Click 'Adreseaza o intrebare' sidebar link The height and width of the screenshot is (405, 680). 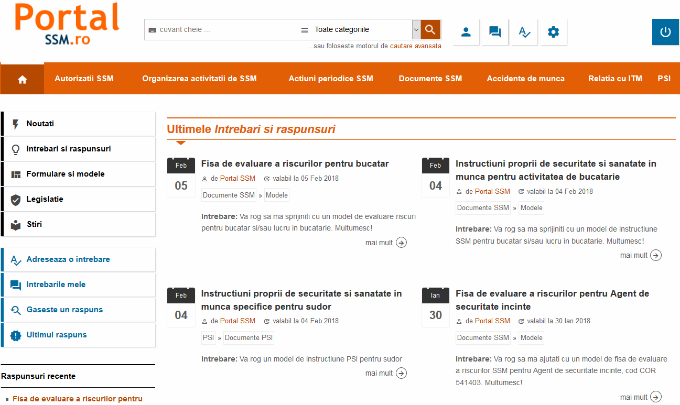pyautogui.click(x=68, y=260)
